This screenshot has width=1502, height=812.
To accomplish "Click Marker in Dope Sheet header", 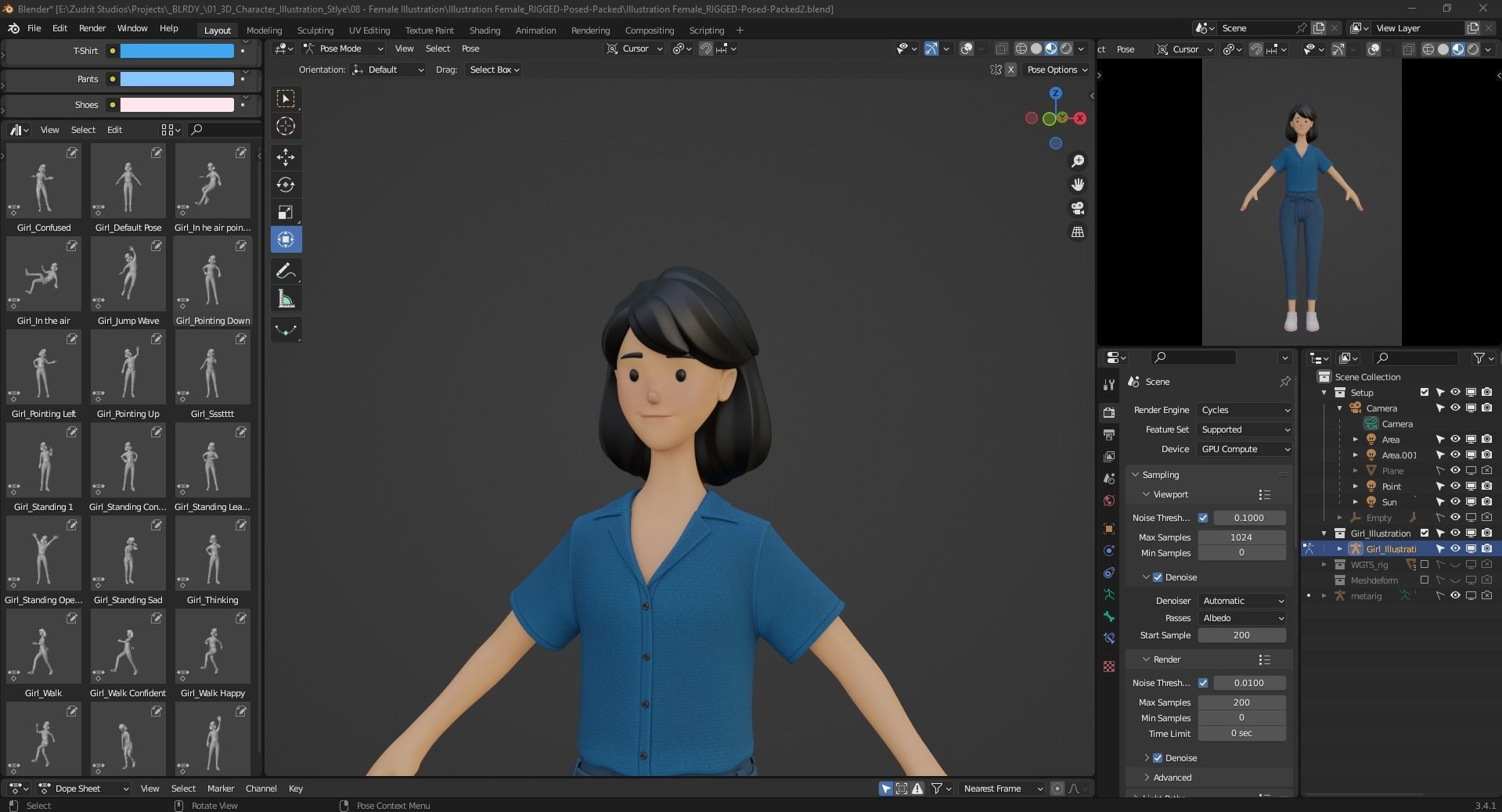I will click(220, 789).
